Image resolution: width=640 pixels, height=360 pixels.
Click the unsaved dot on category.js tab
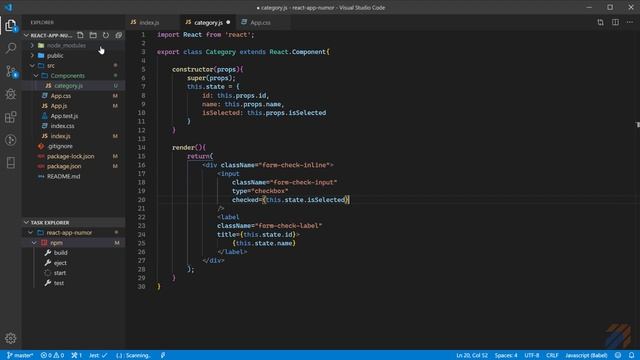click(228, 22)
